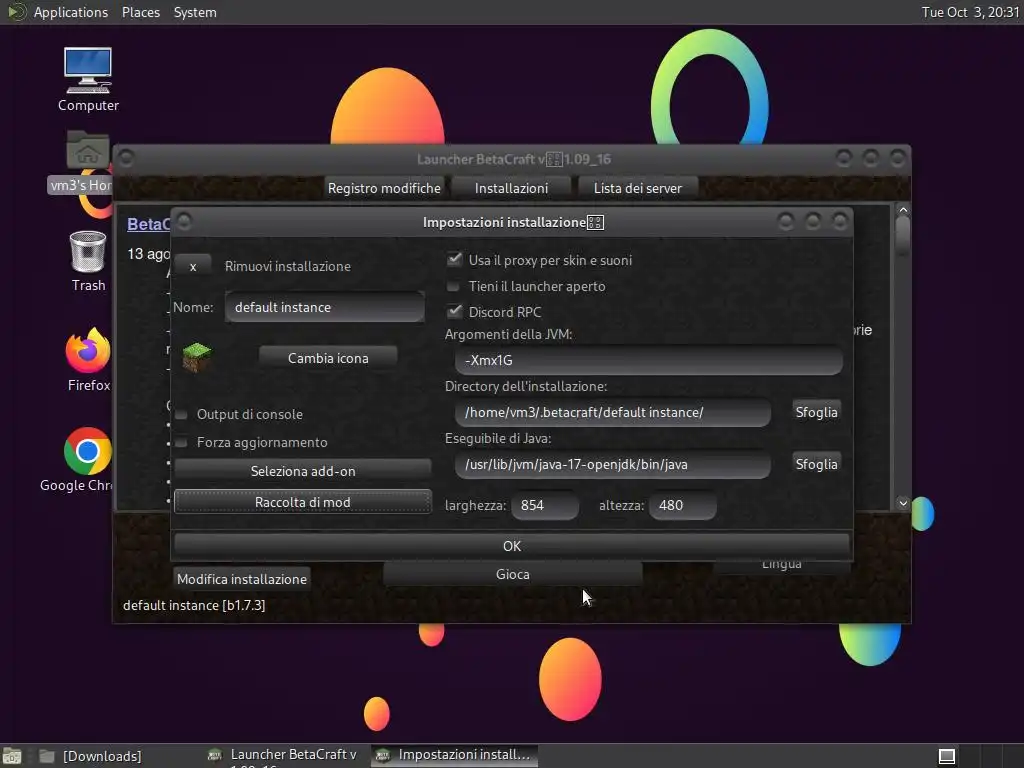Image resolution: width=1024 pixels, height=768 pixels.
Task: Click the Java executable path field
Action: [x=613, y=464]
